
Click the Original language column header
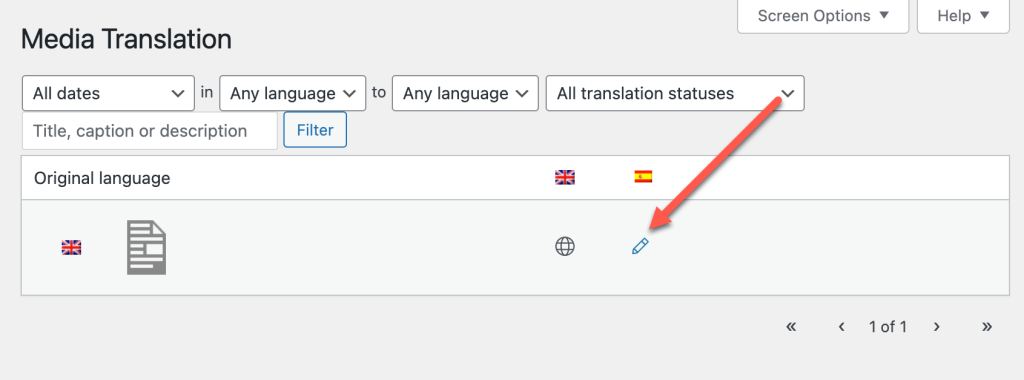point(102,178)
